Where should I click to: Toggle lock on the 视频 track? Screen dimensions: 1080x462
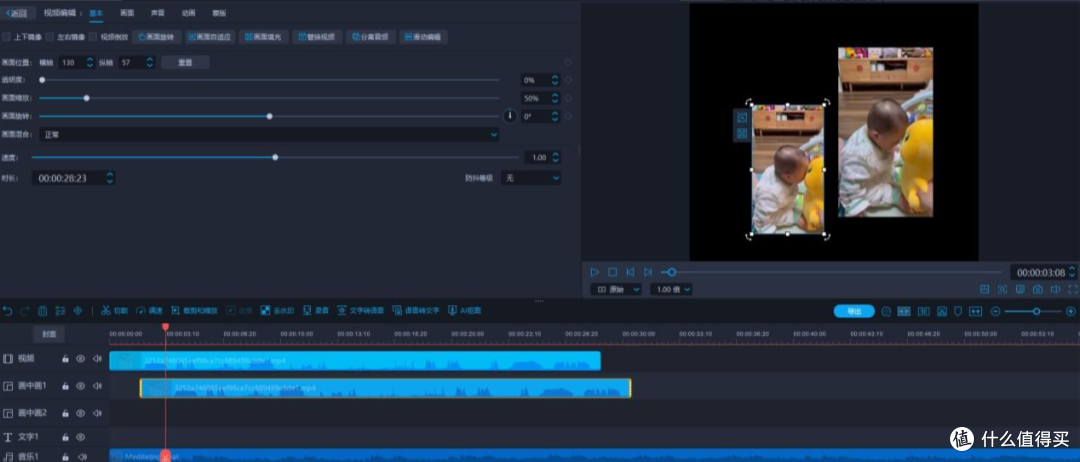click(x=65, y=359)
